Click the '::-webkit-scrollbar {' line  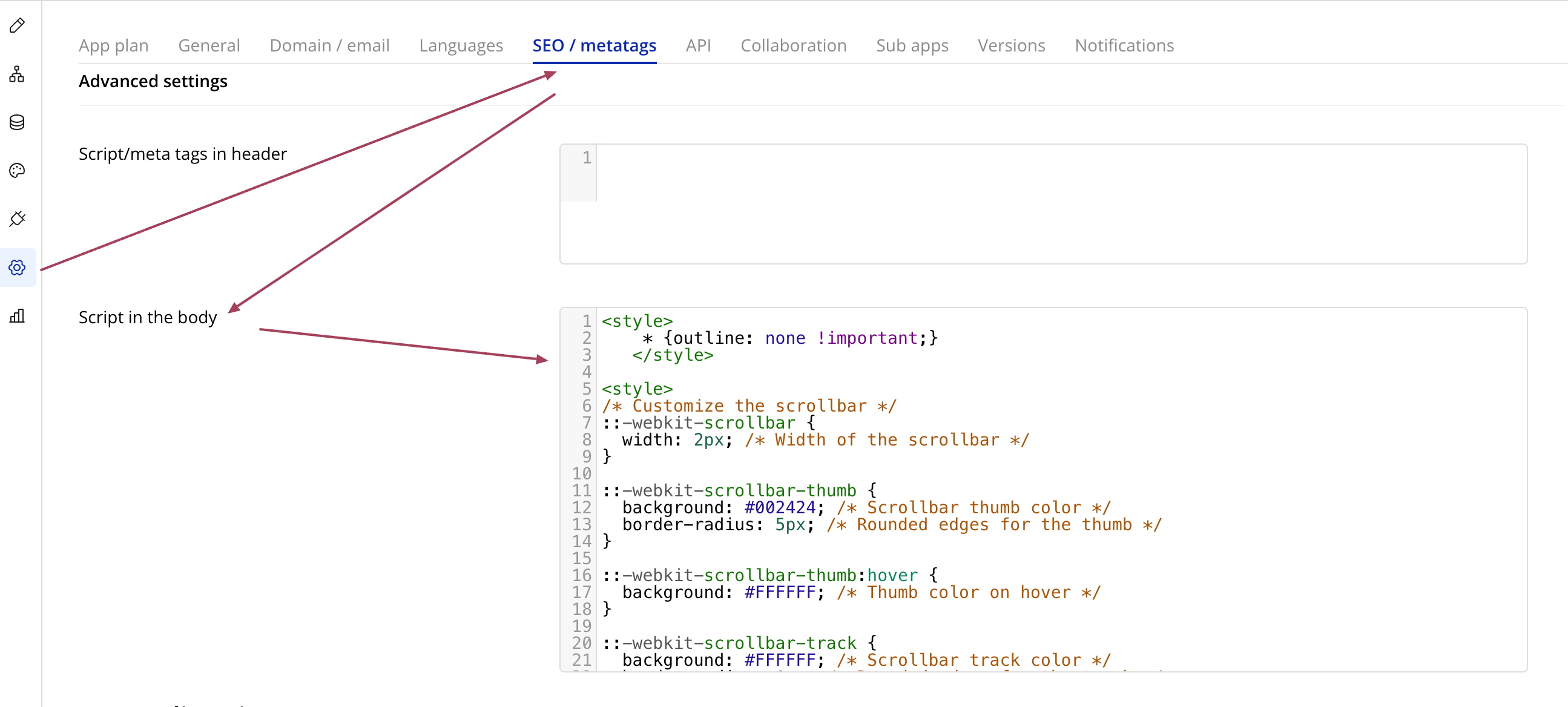tap(708, 424)
